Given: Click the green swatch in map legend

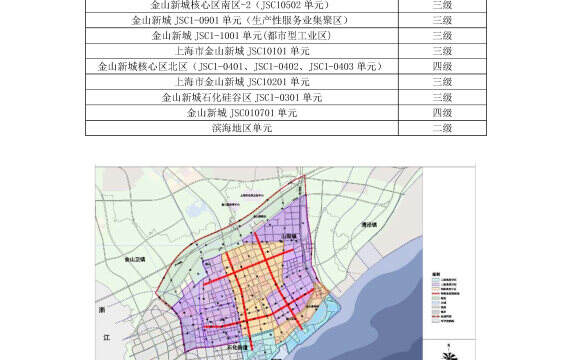Looking at the screenshot, I should 436,298.
